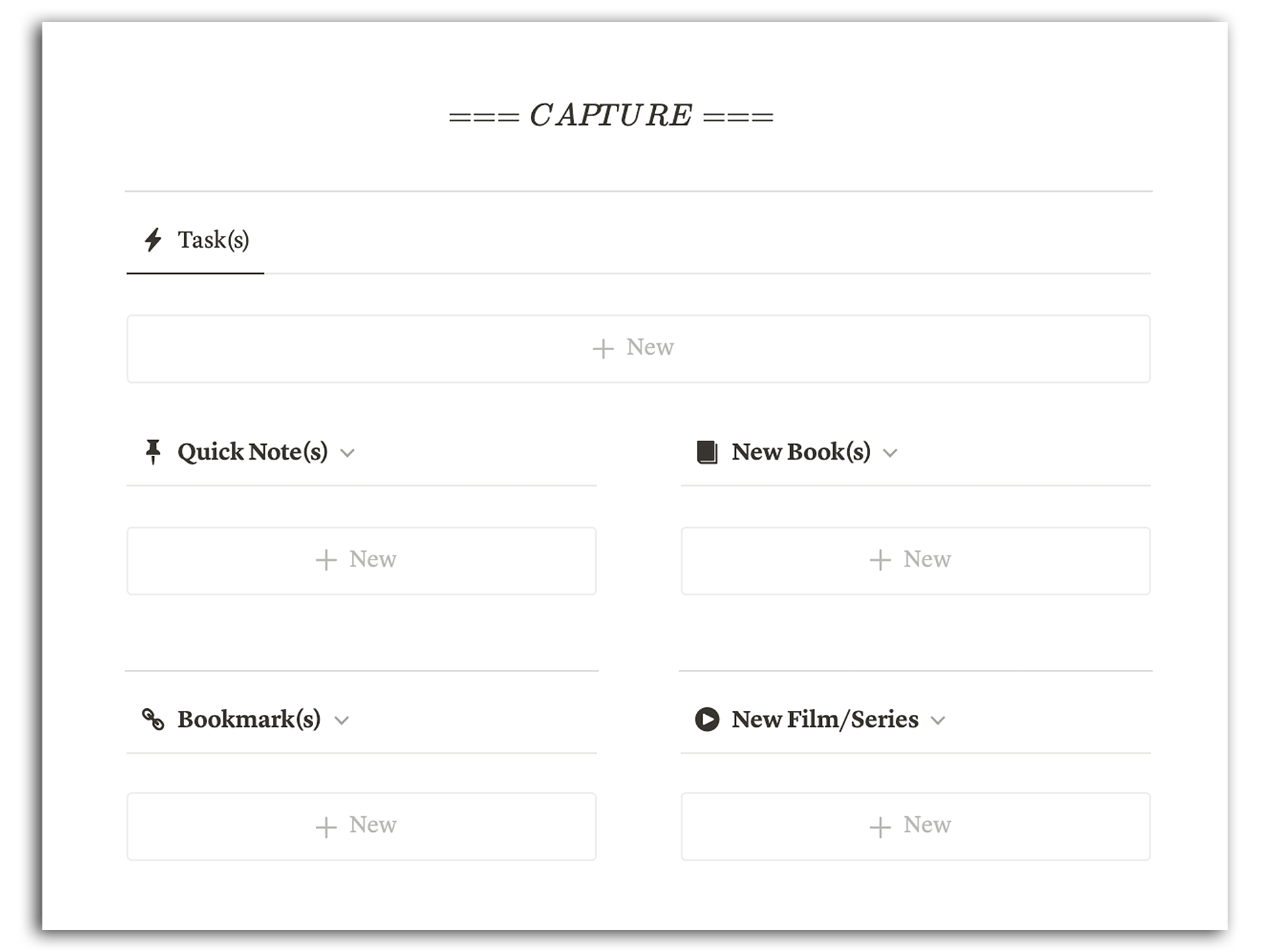Click the New Film/Series heading text

[825, 719]
